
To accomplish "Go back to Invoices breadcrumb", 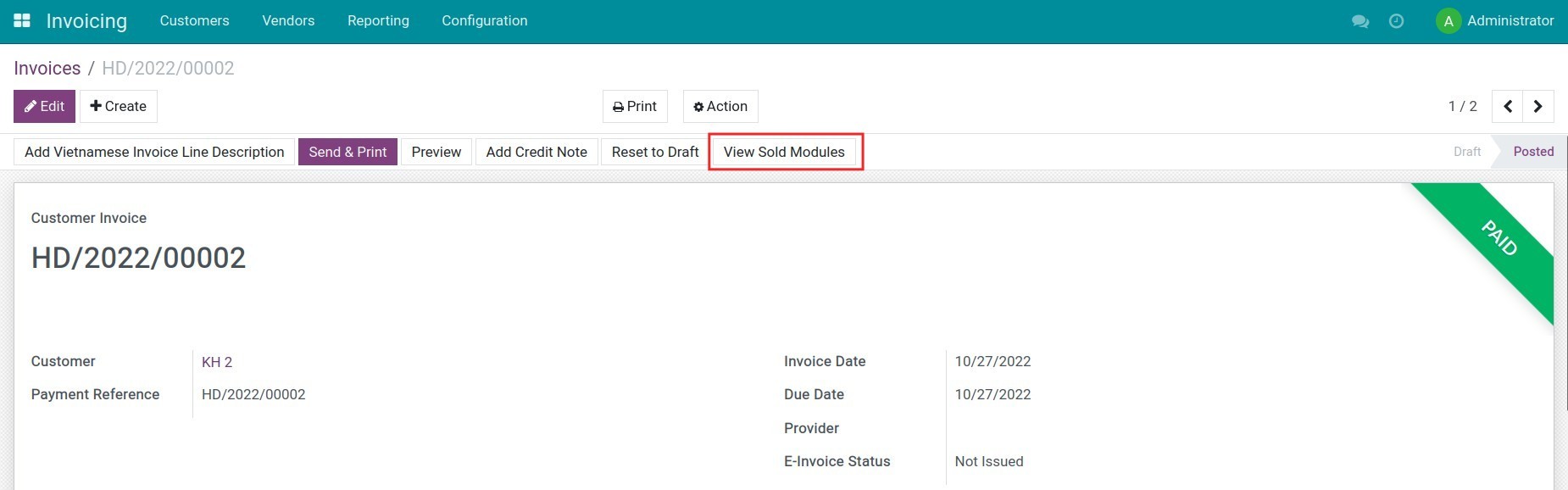I will [x=47, y=68].
